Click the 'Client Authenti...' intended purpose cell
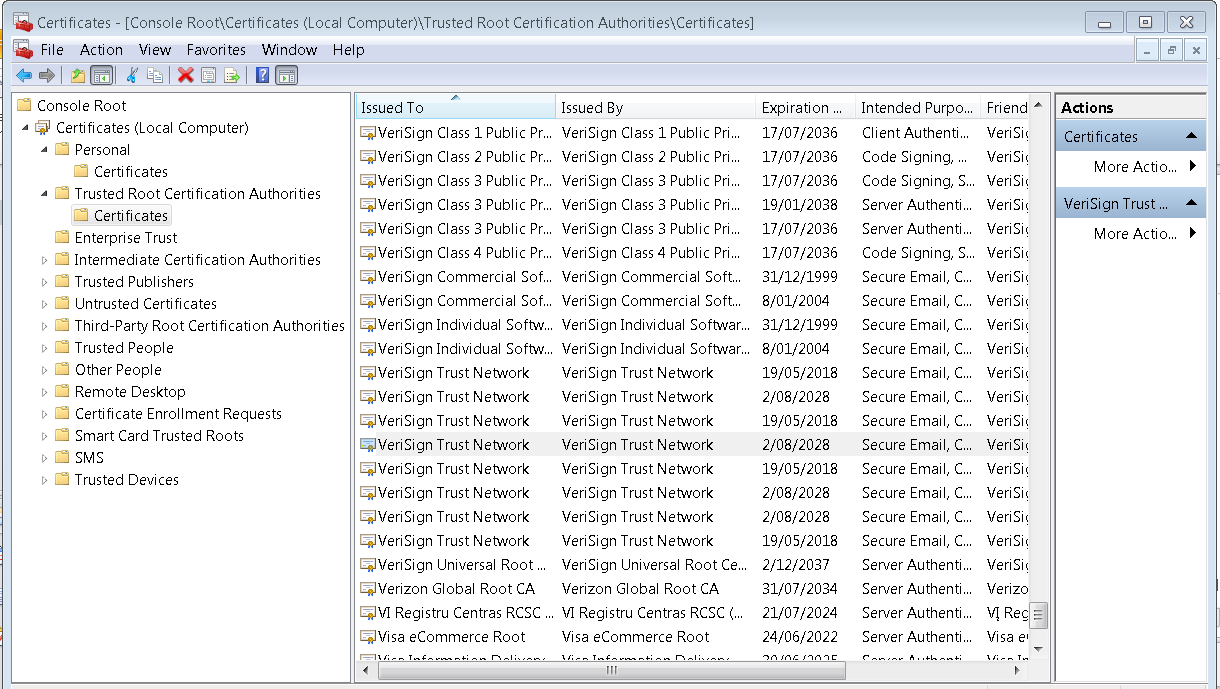 click(x=916, y=133)
